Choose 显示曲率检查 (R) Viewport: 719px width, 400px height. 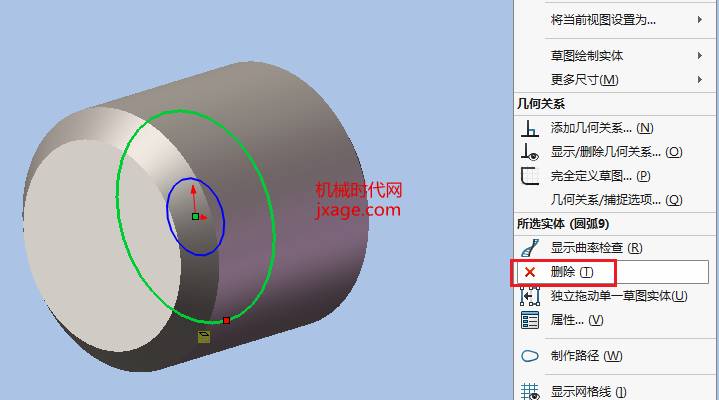pos(596,248)
